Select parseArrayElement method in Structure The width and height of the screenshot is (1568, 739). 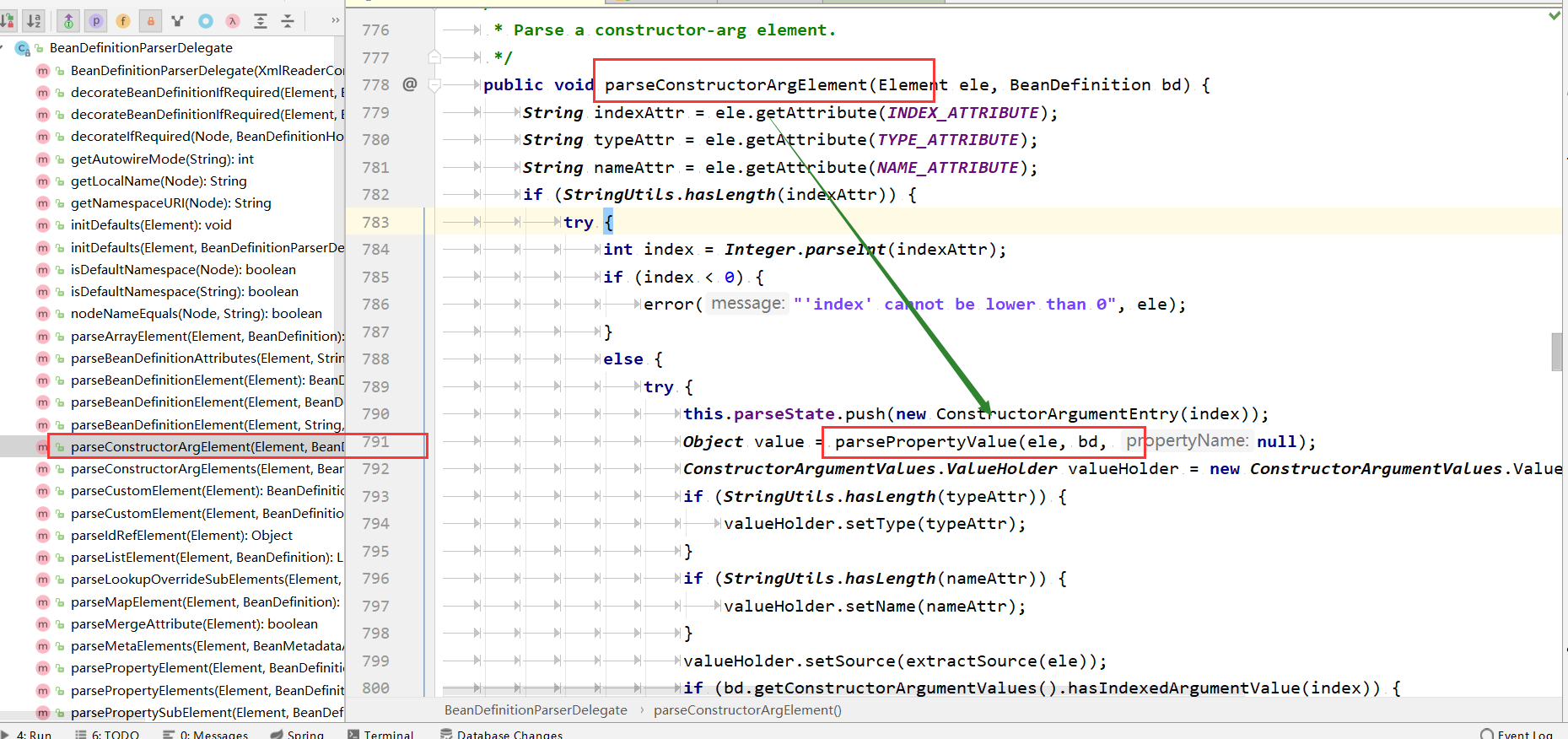(x=207, y=336)
